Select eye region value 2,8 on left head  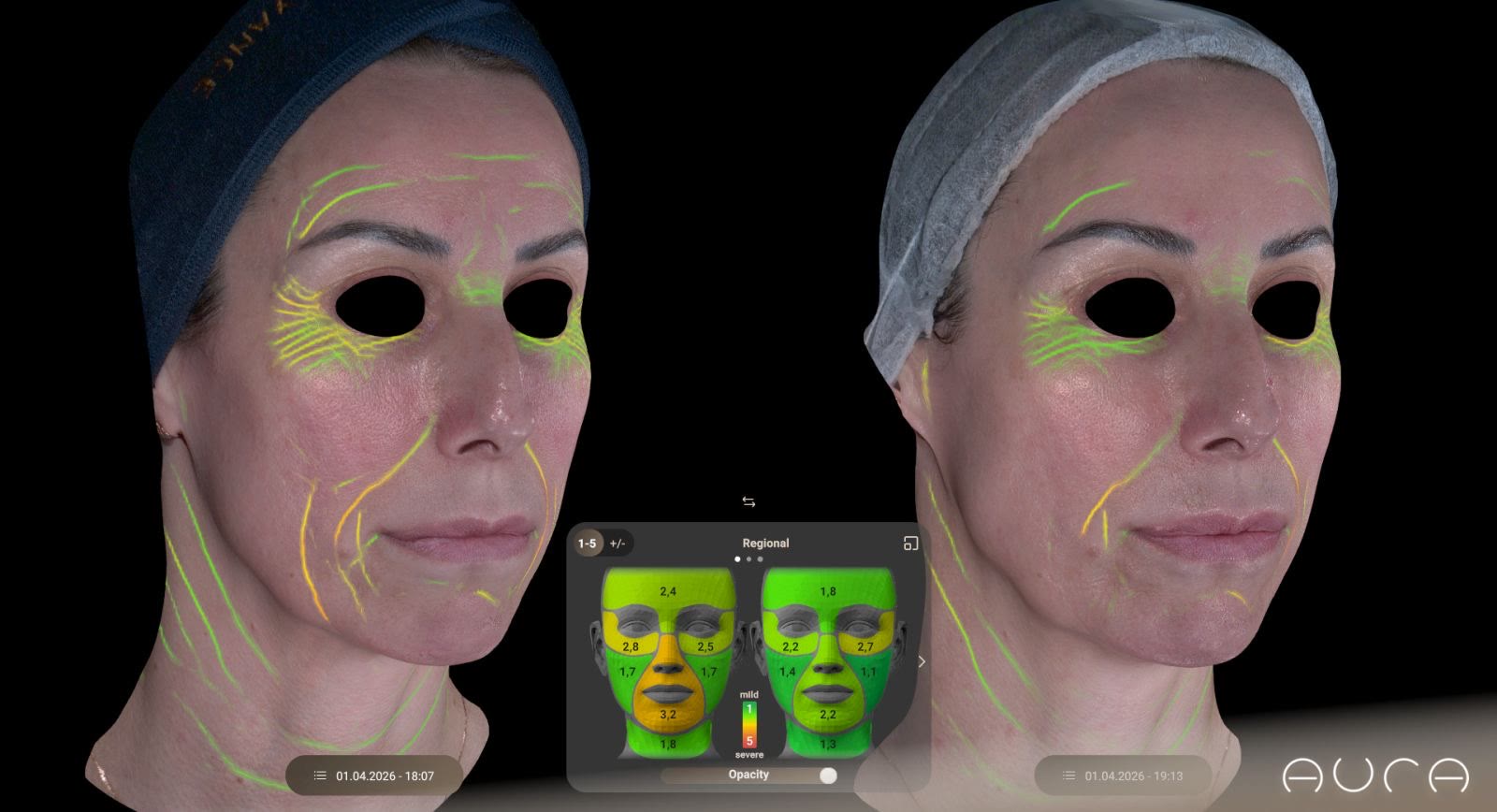(x=631, y=646)
